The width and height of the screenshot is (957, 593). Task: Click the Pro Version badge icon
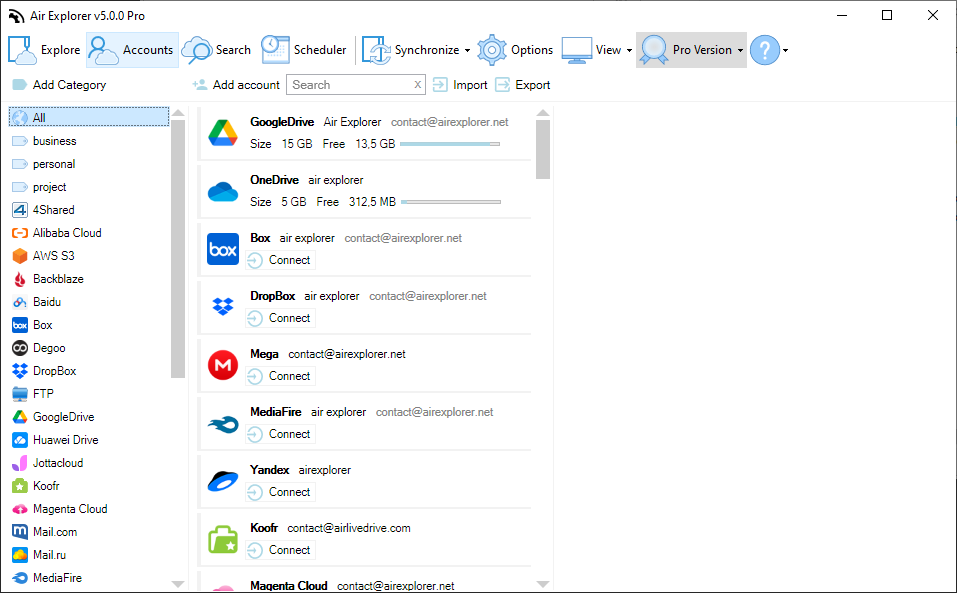coord(654,50)
